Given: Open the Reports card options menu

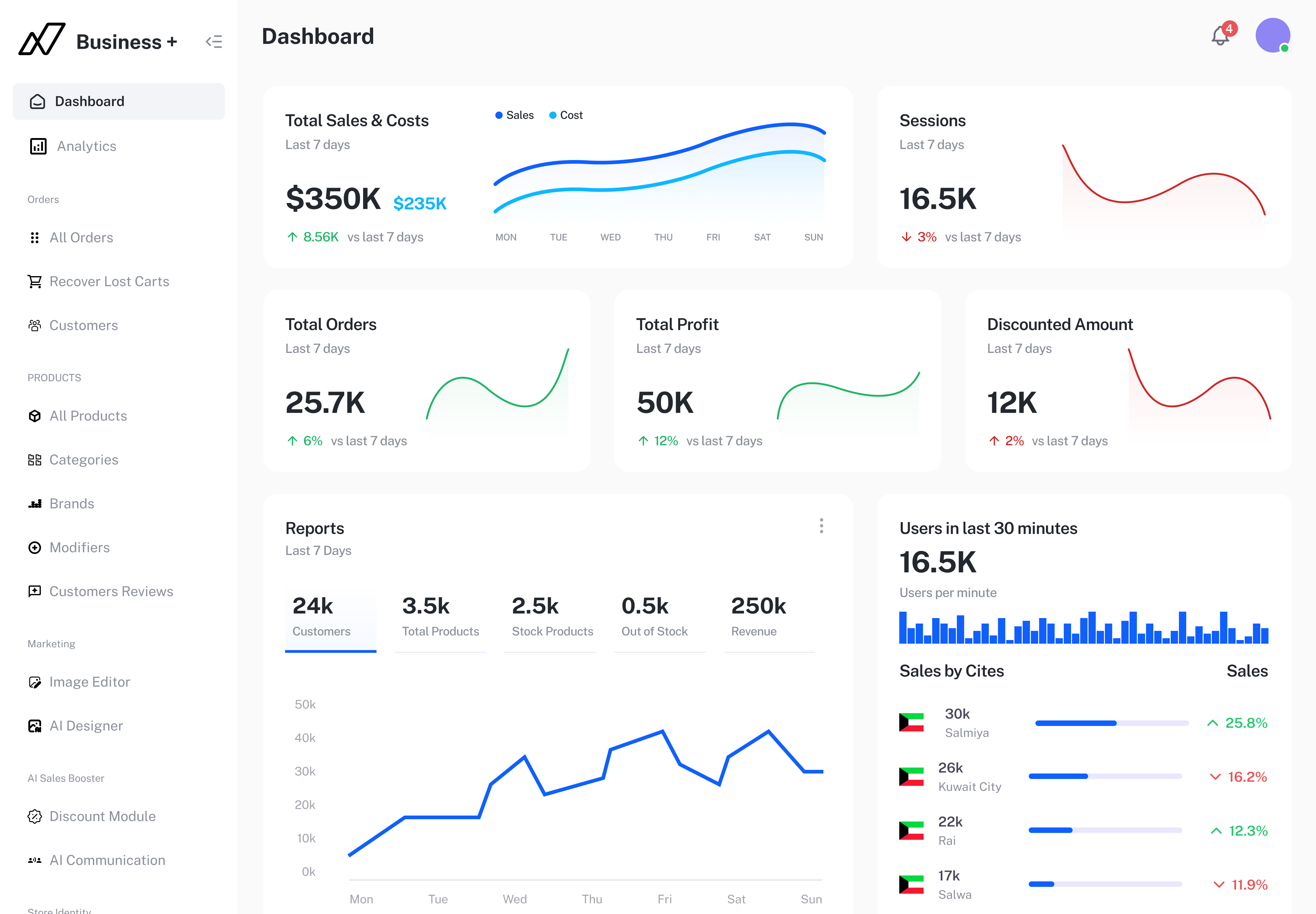Looking at the screenshot, I should 821,526.
